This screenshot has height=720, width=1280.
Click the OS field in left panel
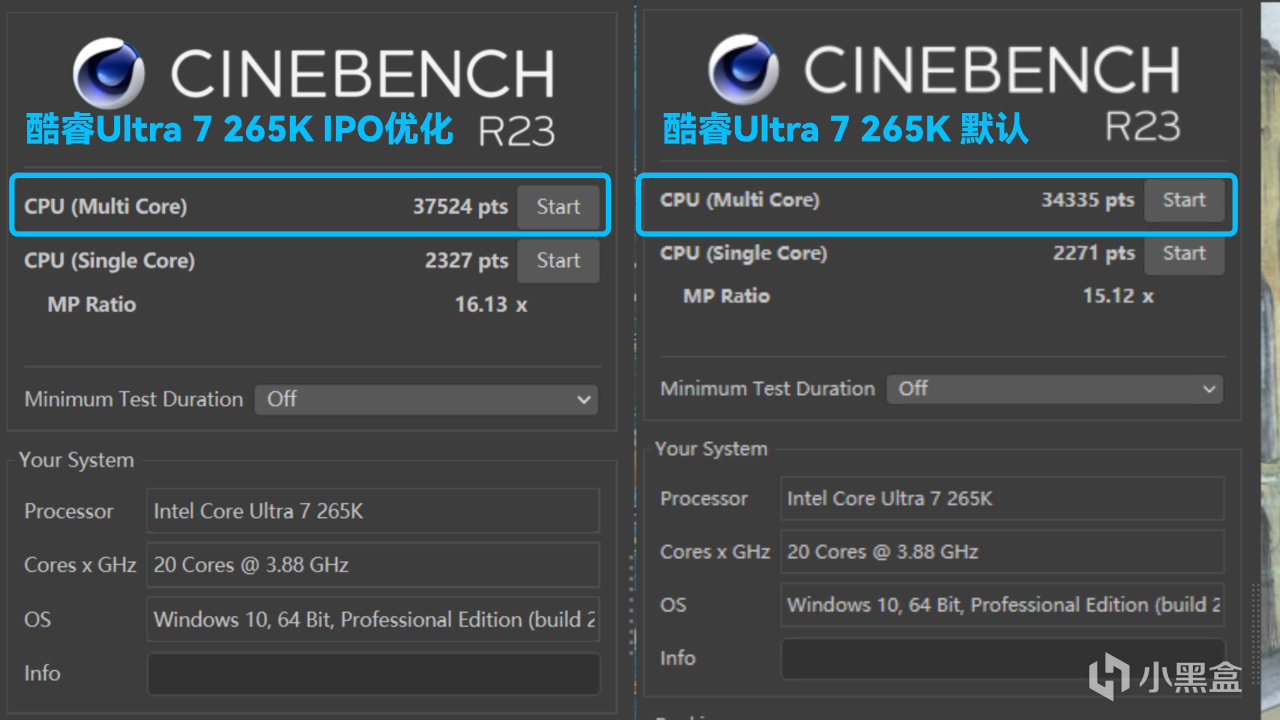373,620
